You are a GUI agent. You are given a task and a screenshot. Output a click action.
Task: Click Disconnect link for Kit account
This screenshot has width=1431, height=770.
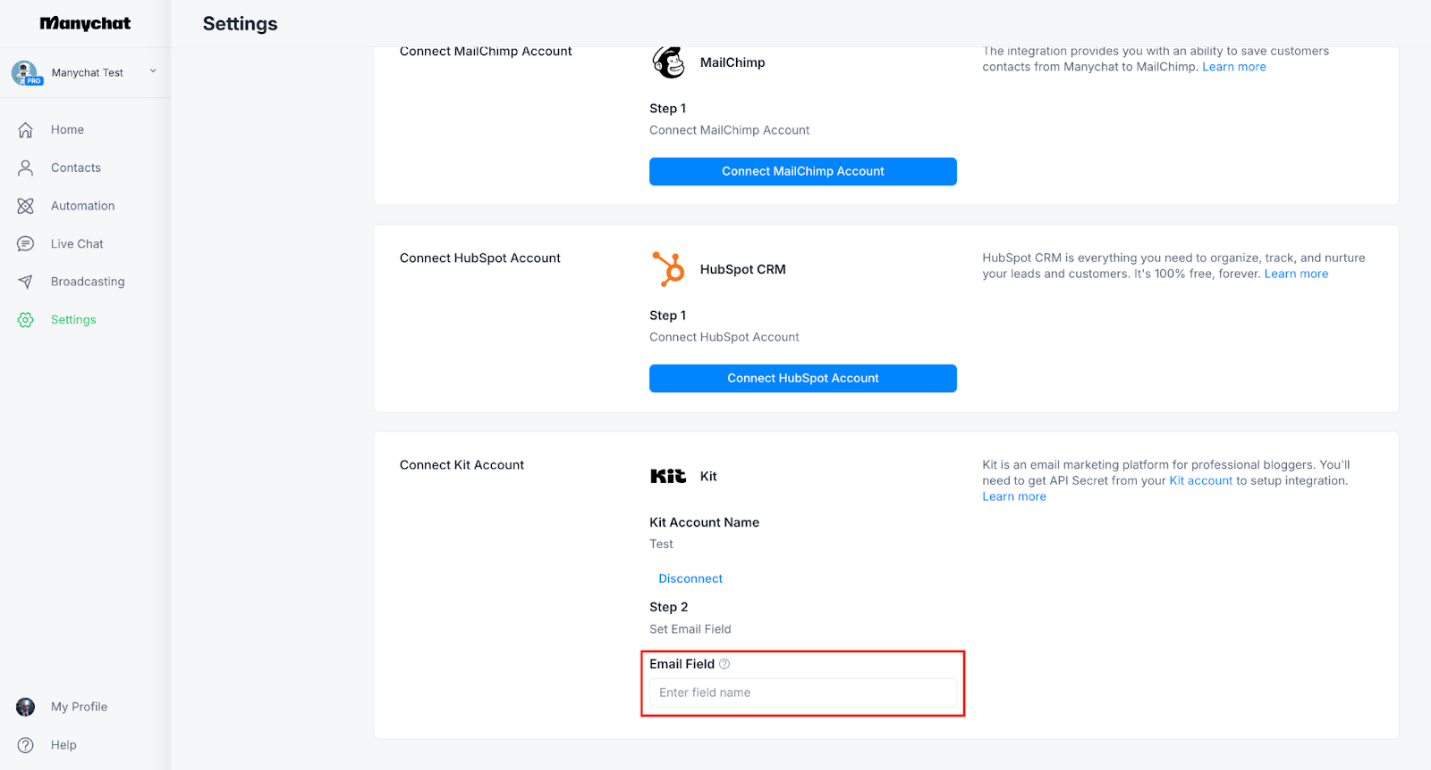click(690, 579)
